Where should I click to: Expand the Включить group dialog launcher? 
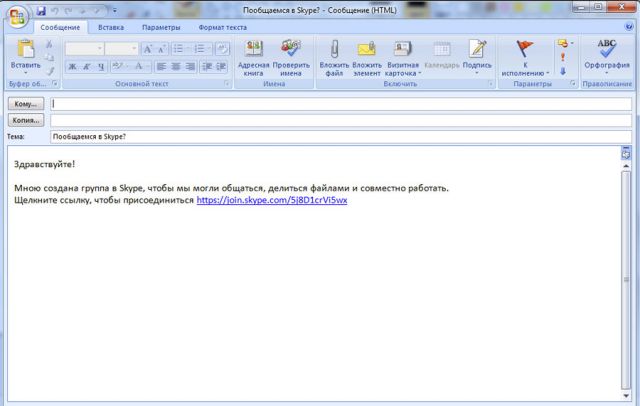point(491,84)
